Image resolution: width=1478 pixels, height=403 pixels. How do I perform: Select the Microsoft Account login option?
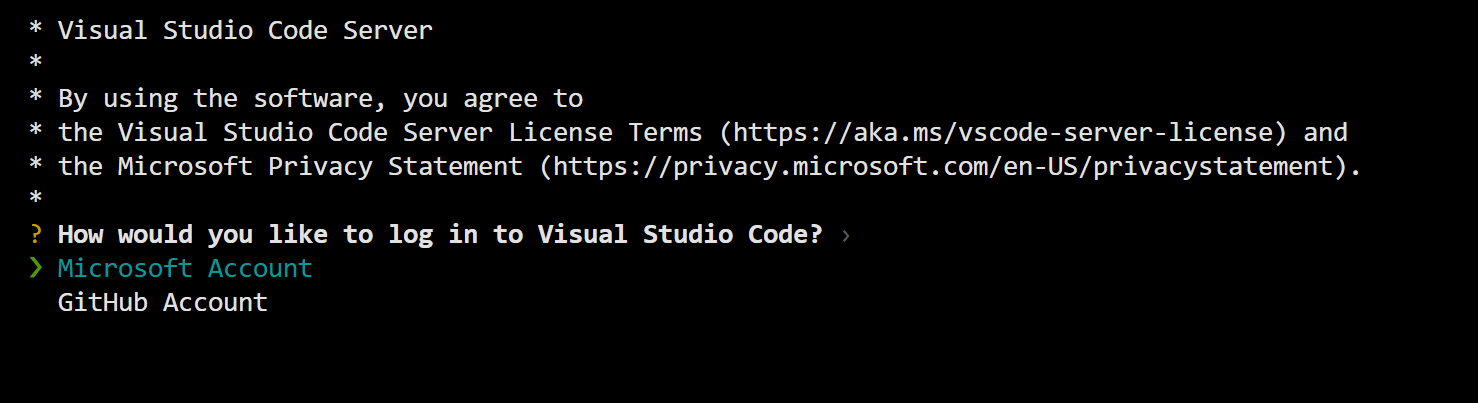[x=185, y=269]
